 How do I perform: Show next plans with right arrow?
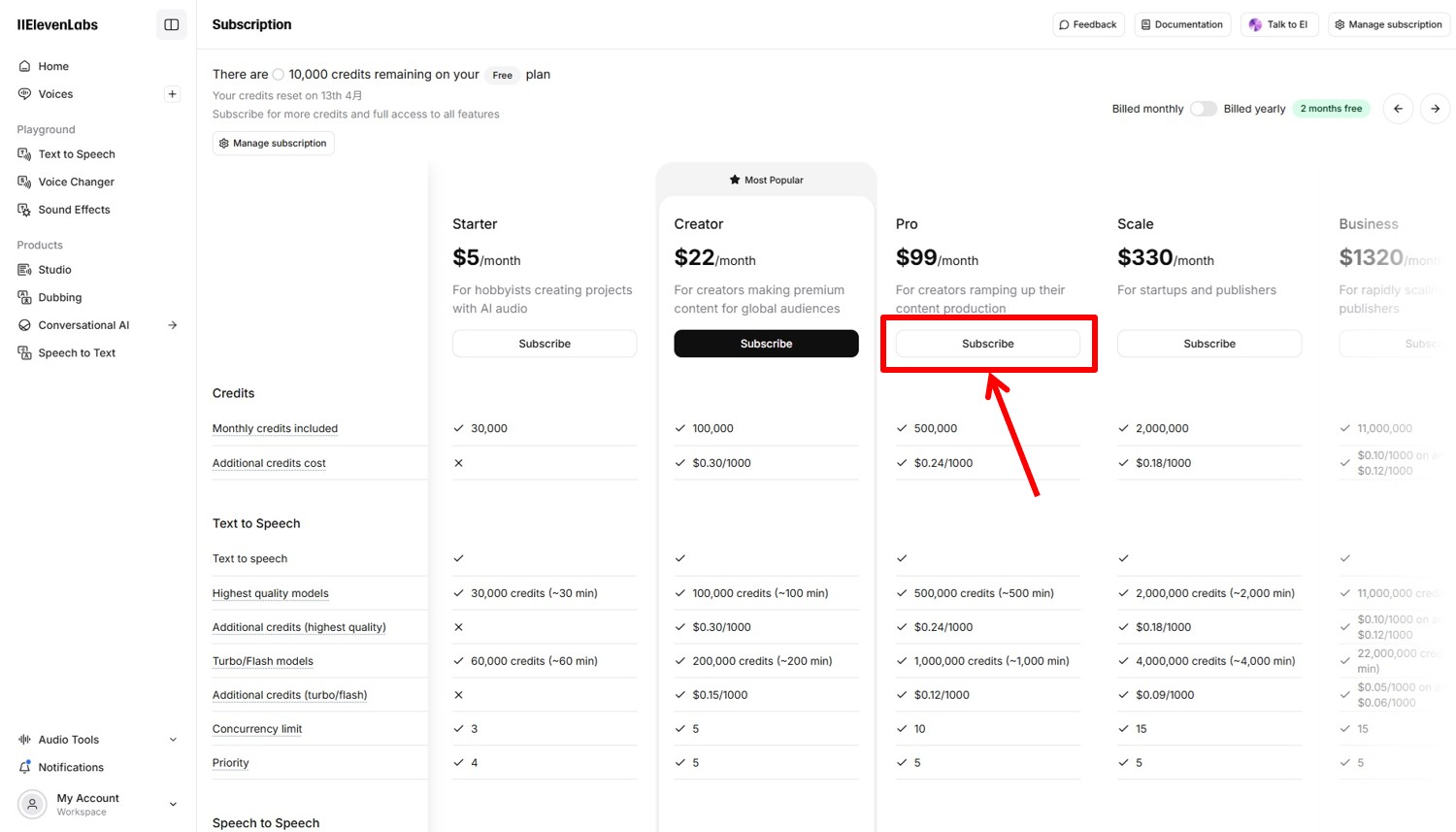point(1435,109)
